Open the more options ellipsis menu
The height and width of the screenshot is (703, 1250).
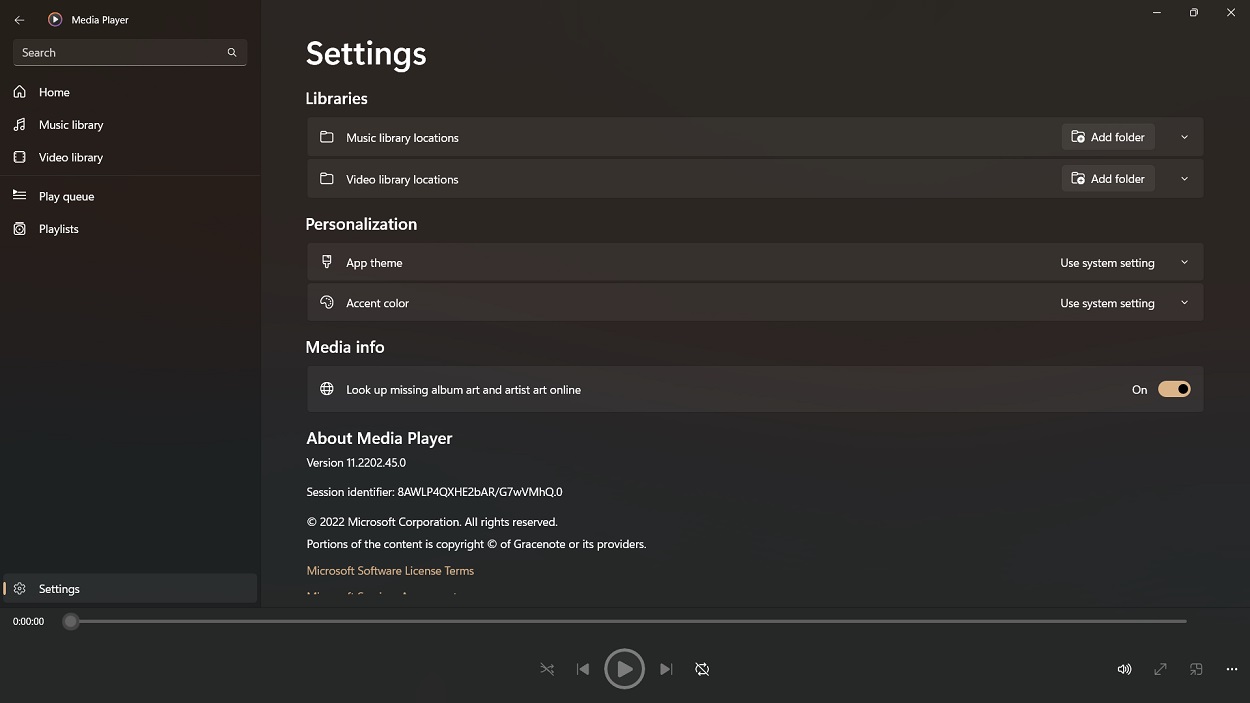coord(1232,669)
